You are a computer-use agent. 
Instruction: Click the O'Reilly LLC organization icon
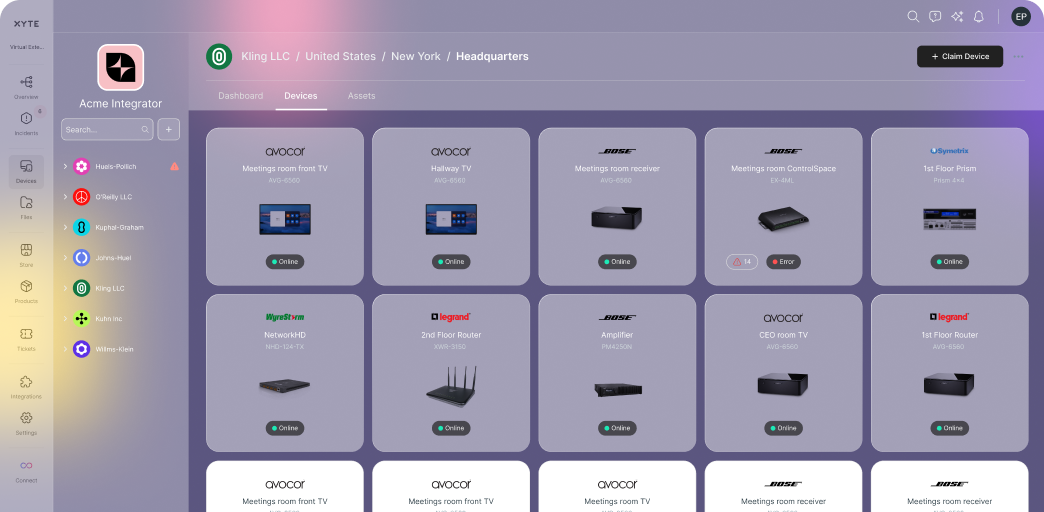(81, 197)
